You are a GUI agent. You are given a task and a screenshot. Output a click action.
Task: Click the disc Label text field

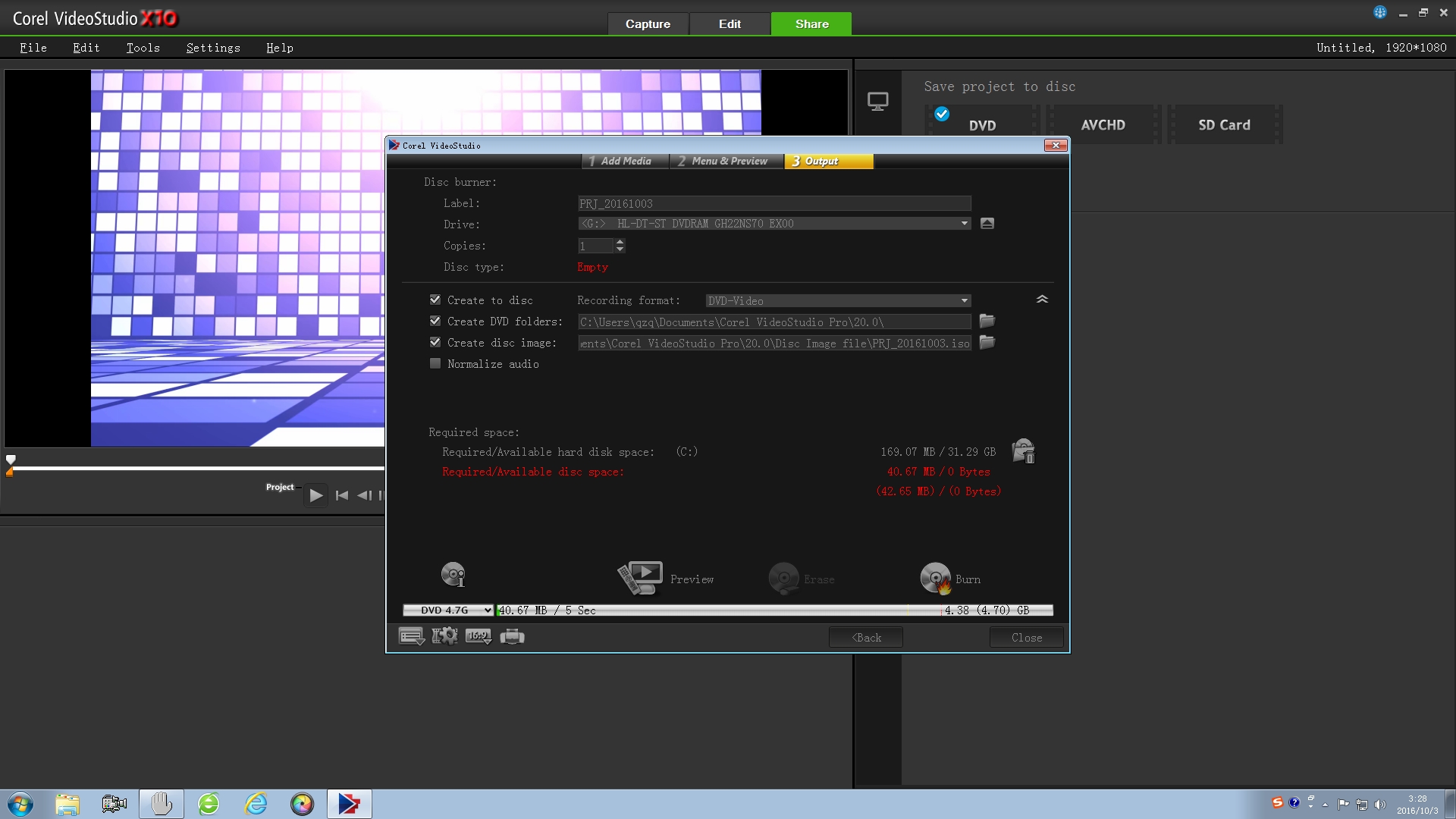click(774, 203)
